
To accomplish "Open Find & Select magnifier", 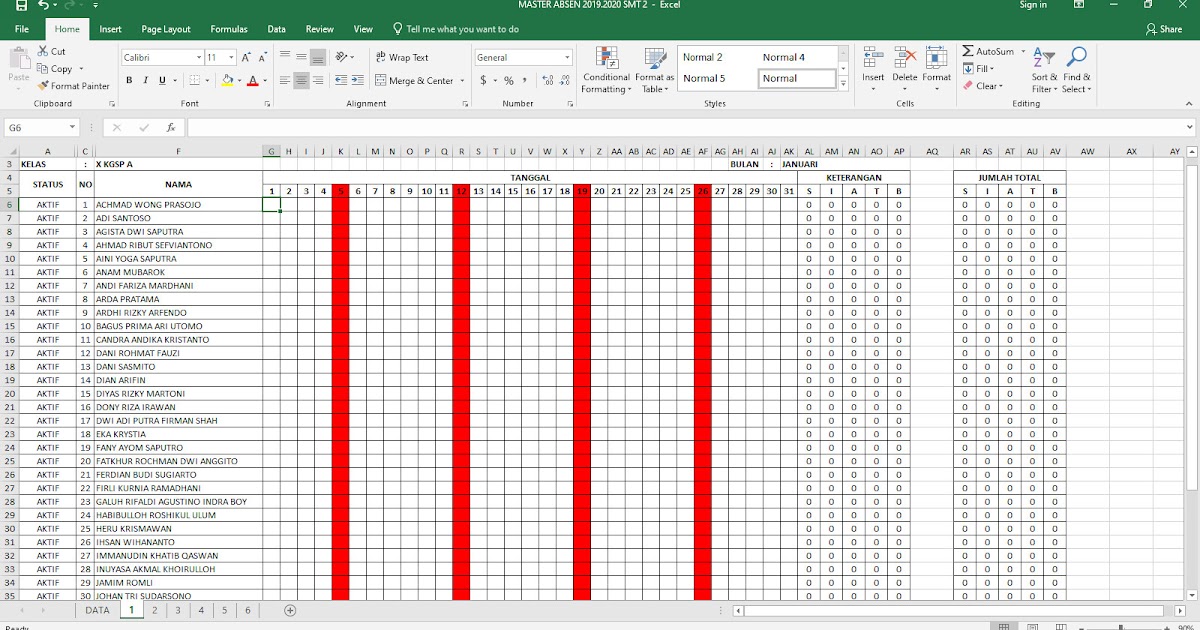I will pyautogui.click(x=1076, y=70).
